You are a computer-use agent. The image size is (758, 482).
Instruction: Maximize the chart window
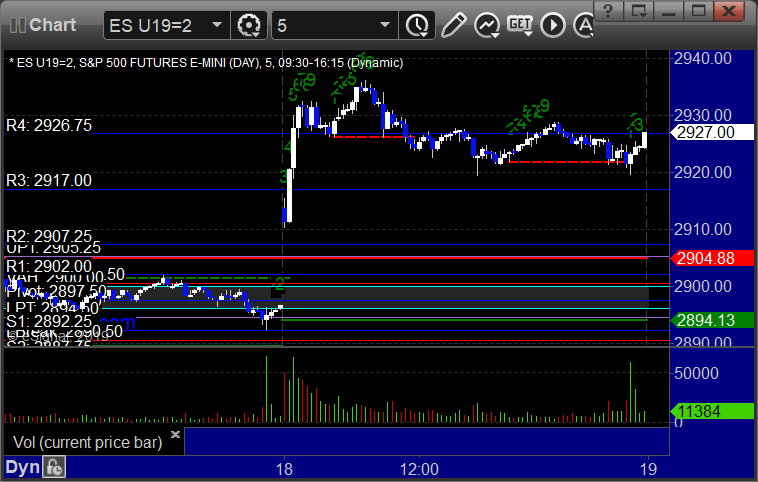(698, 10)
